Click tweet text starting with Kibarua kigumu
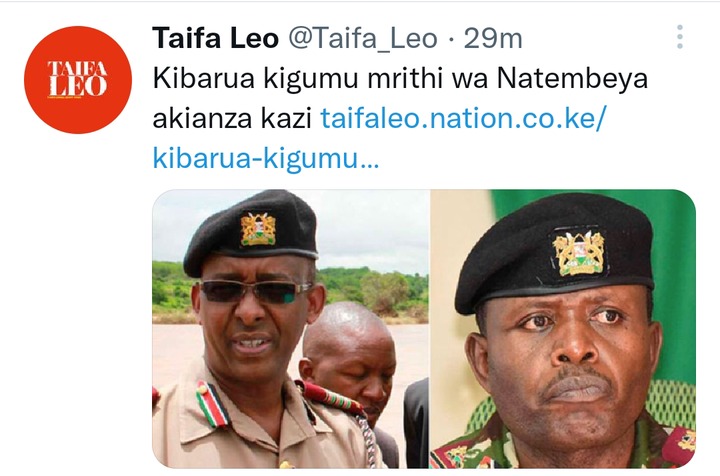The image size is (720, 476). coord(400,98)
